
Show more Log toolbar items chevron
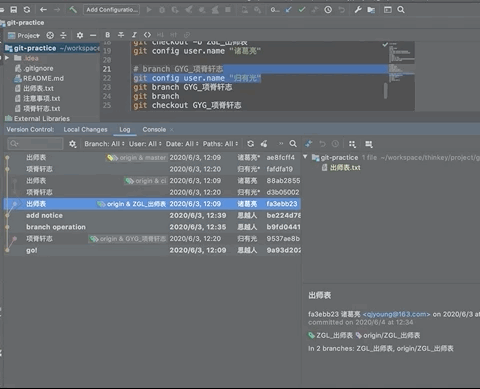coord(281,144)
